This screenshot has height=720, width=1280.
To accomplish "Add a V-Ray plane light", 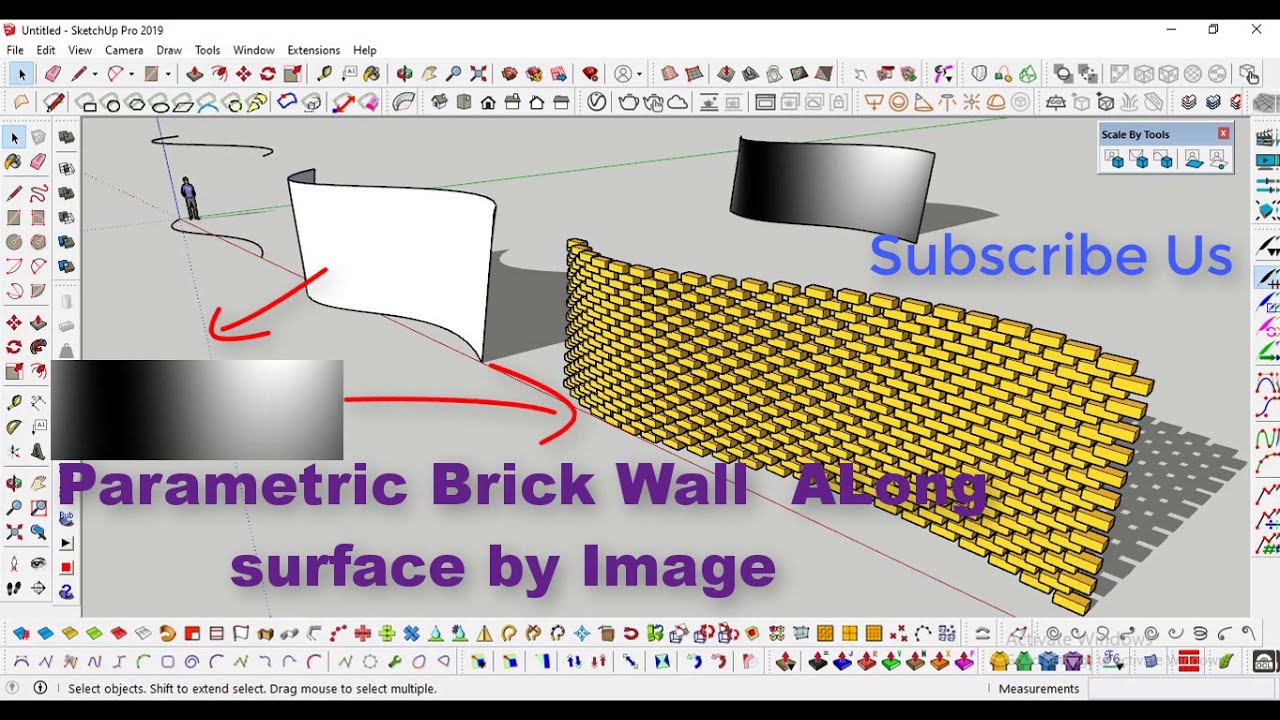I will [x=873, y=102].
